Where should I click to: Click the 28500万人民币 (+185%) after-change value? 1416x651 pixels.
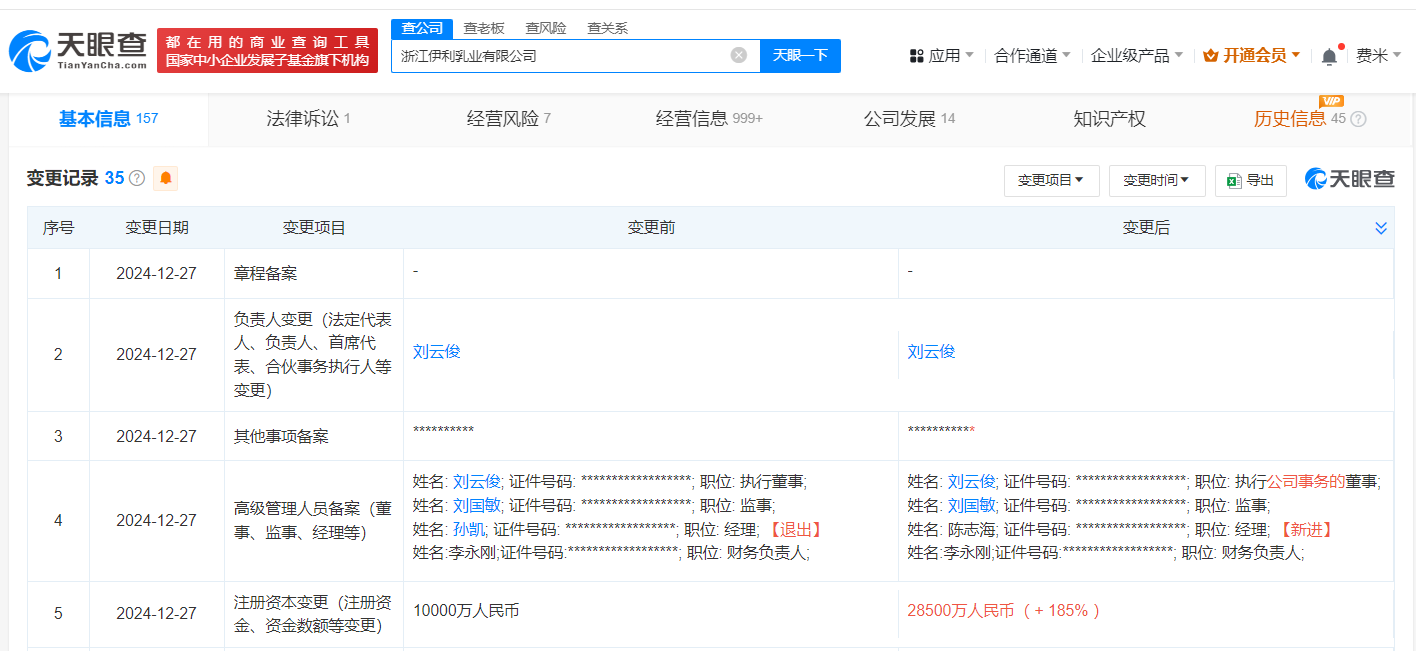1004,610
